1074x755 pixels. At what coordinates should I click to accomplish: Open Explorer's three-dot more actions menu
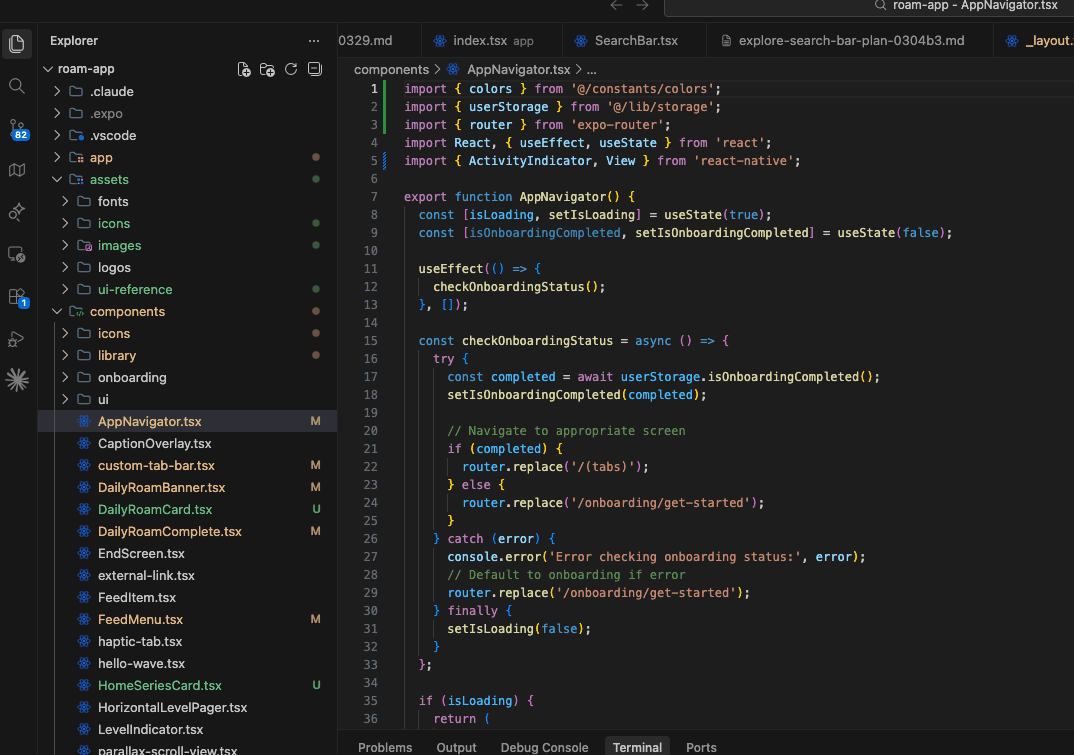tap(315, 41)
